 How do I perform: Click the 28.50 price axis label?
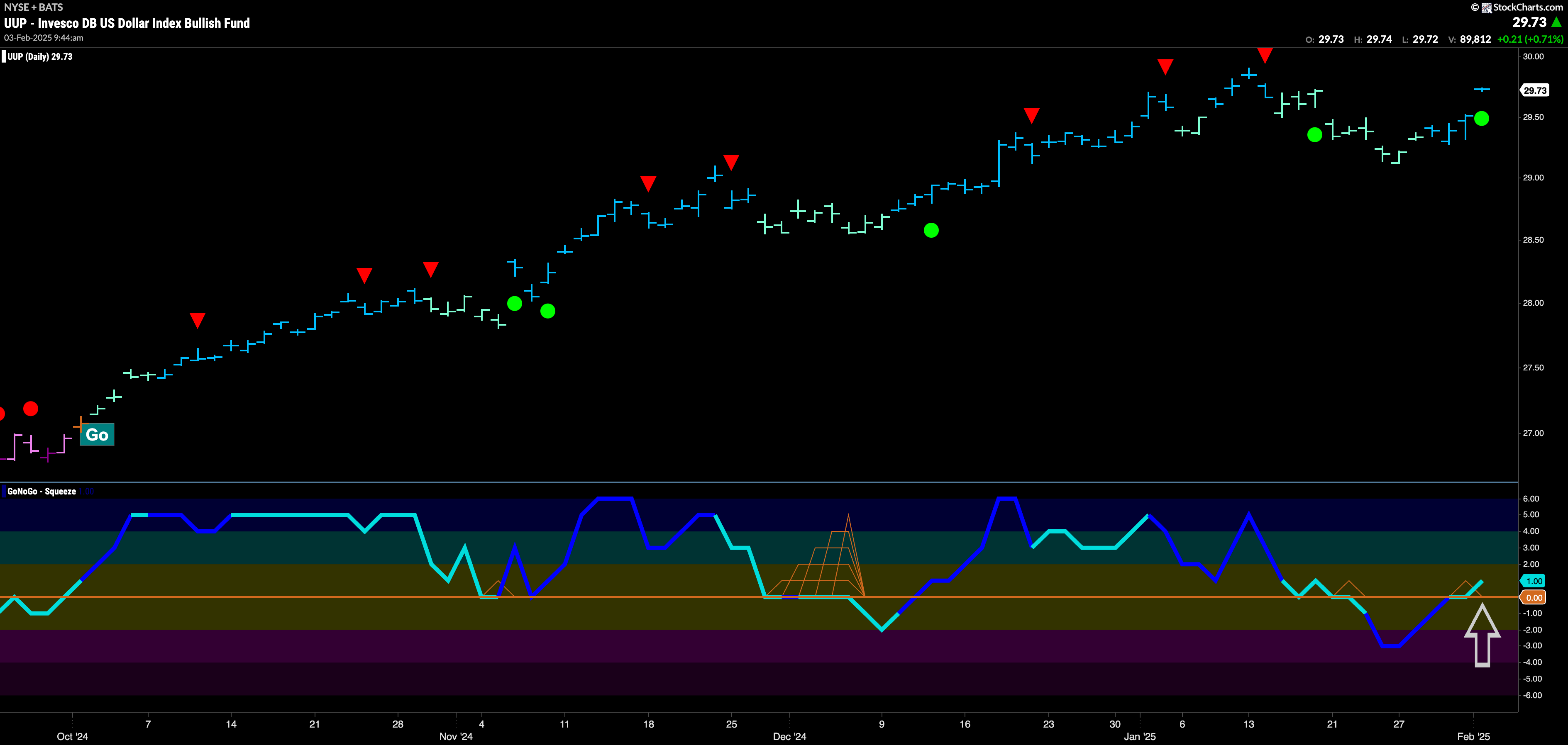(x=1533, y=240)
